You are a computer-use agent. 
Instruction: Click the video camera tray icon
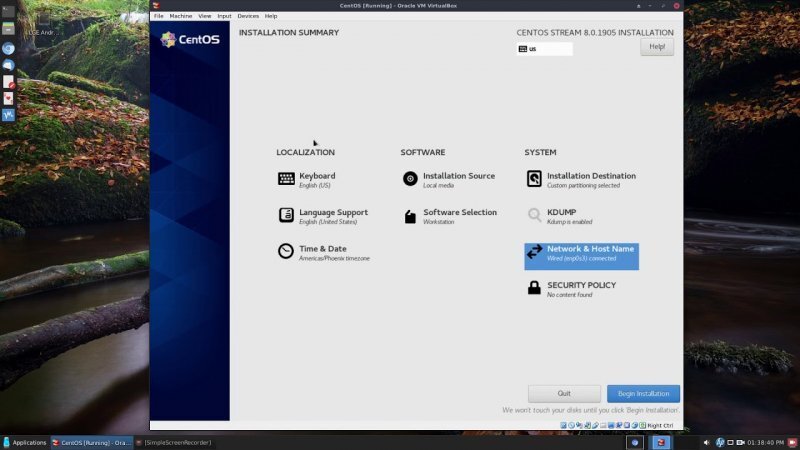click(x=740, y=442)
